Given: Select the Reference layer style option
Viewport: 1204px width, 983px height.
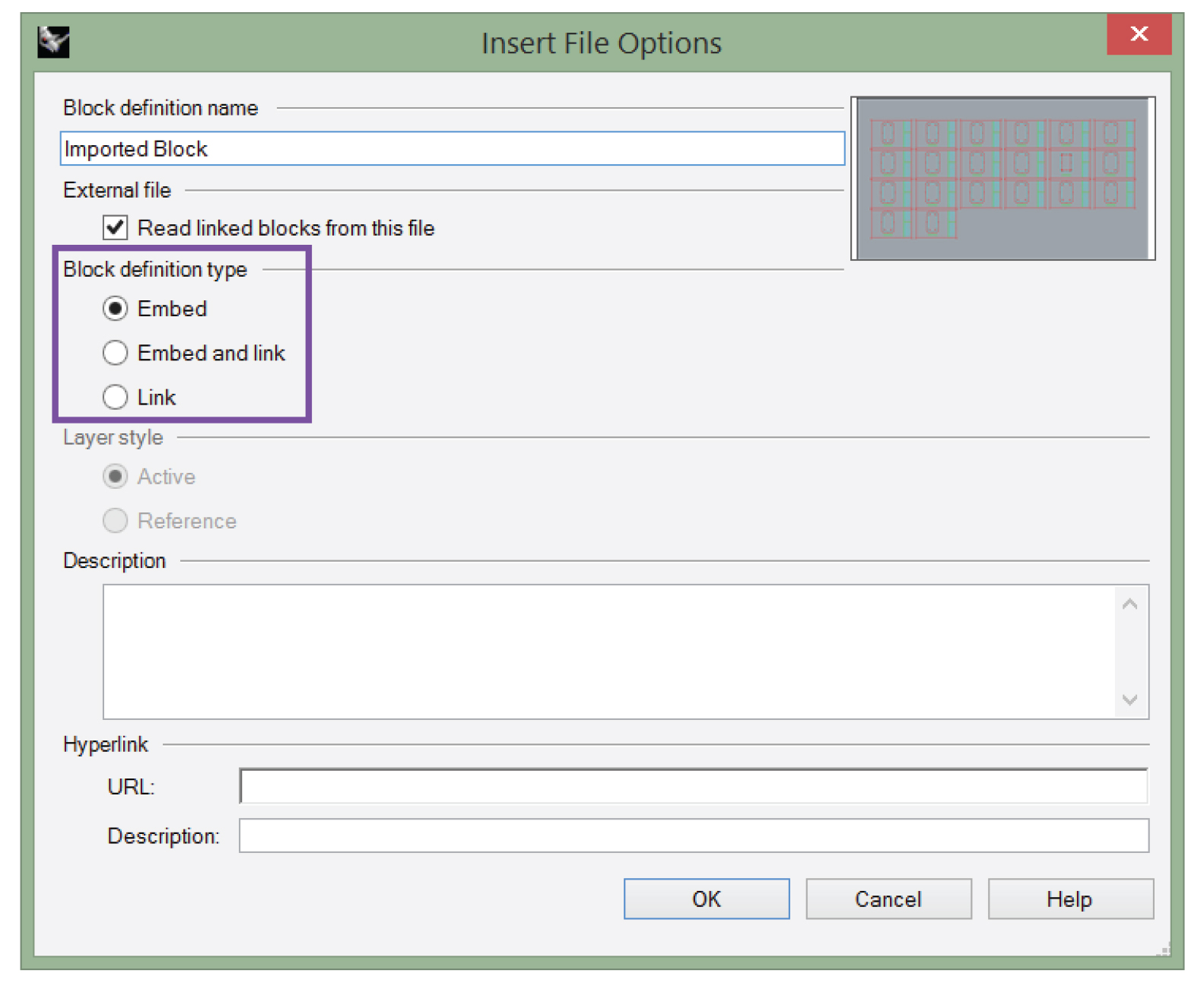Looking at the screenshot, I should click(116, 521).
